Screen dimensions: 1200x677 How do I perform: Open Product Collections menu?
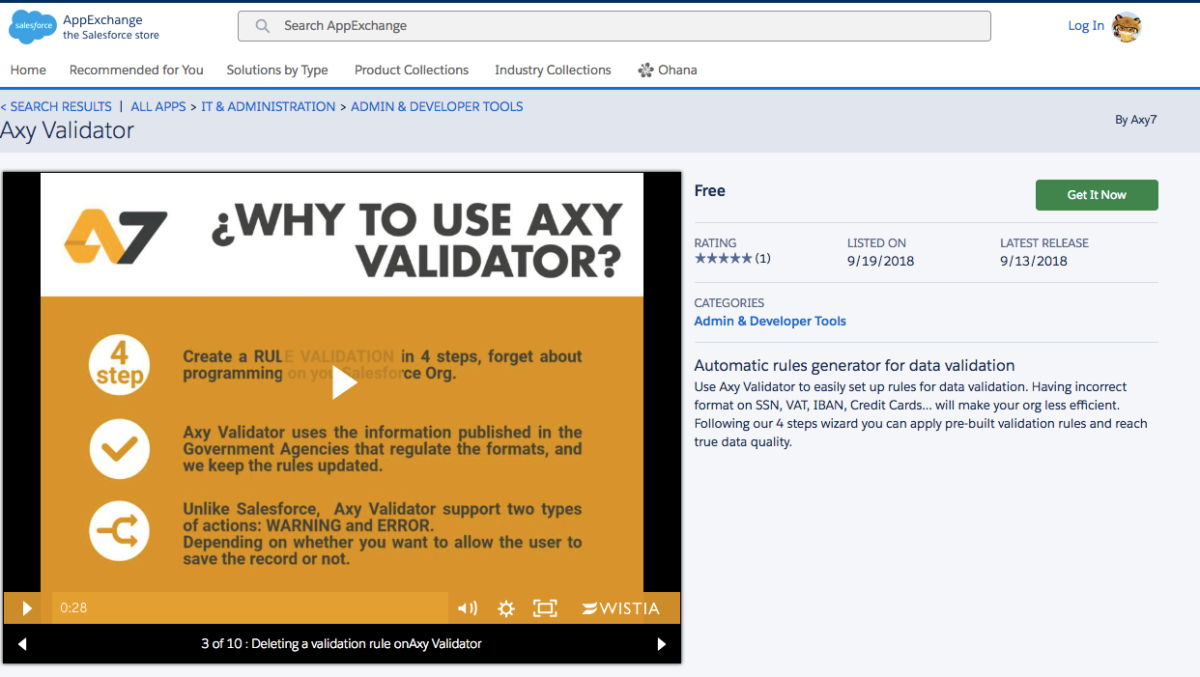(411, 70)
